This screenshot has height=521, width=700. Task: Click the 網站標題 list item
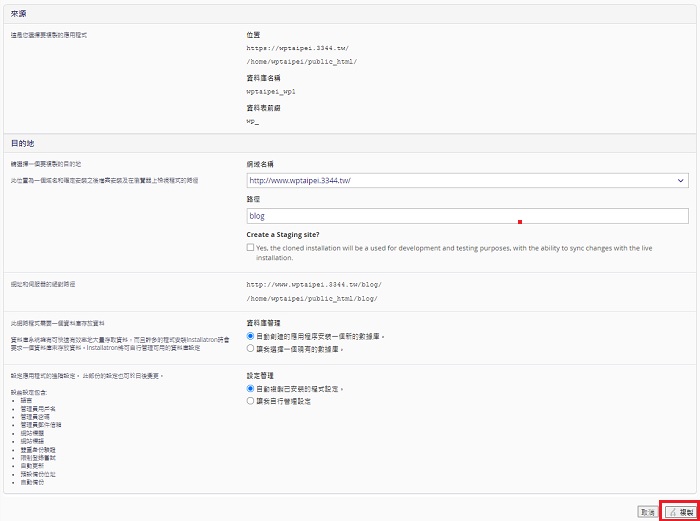point(32,433)
